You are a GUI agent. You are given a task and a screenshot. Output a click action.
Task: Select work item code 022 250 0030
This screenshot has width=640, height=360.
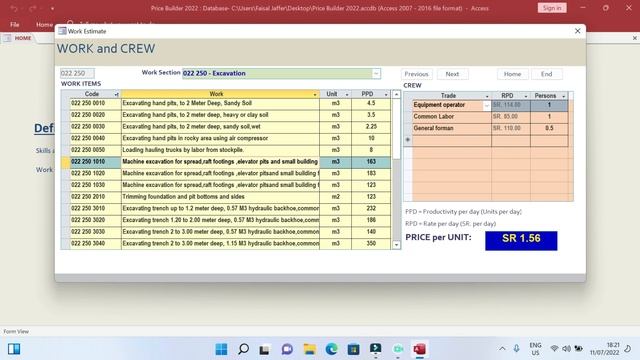pyautogui.click(x=95, y=127)
